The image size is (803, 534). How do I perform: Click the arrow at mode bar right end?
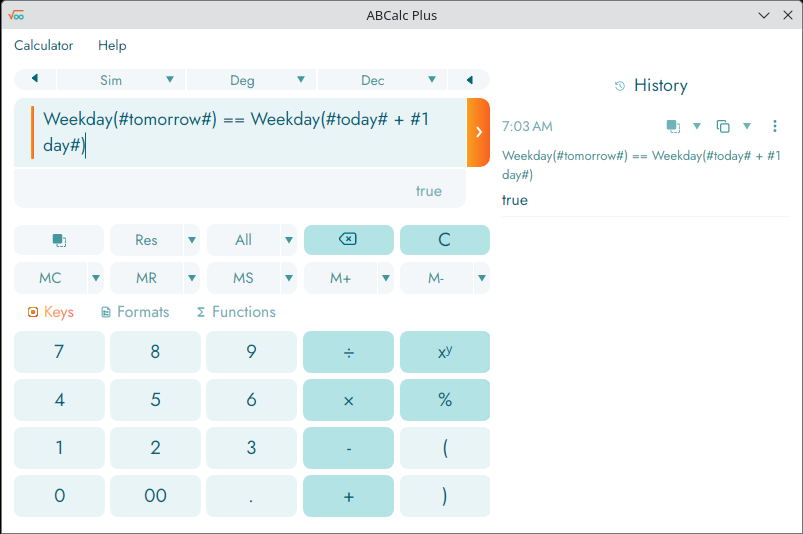(469, 80)
